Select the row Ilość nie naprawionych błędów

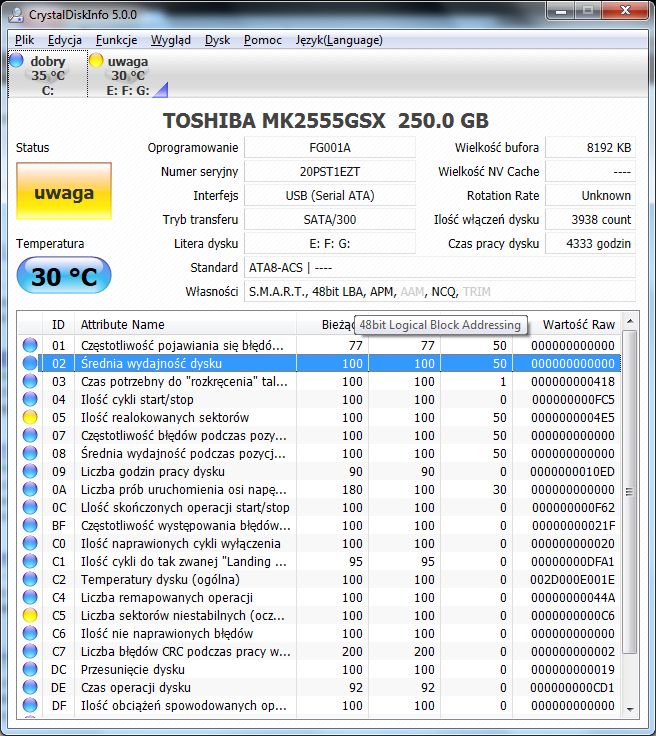[x=320, y=633]
